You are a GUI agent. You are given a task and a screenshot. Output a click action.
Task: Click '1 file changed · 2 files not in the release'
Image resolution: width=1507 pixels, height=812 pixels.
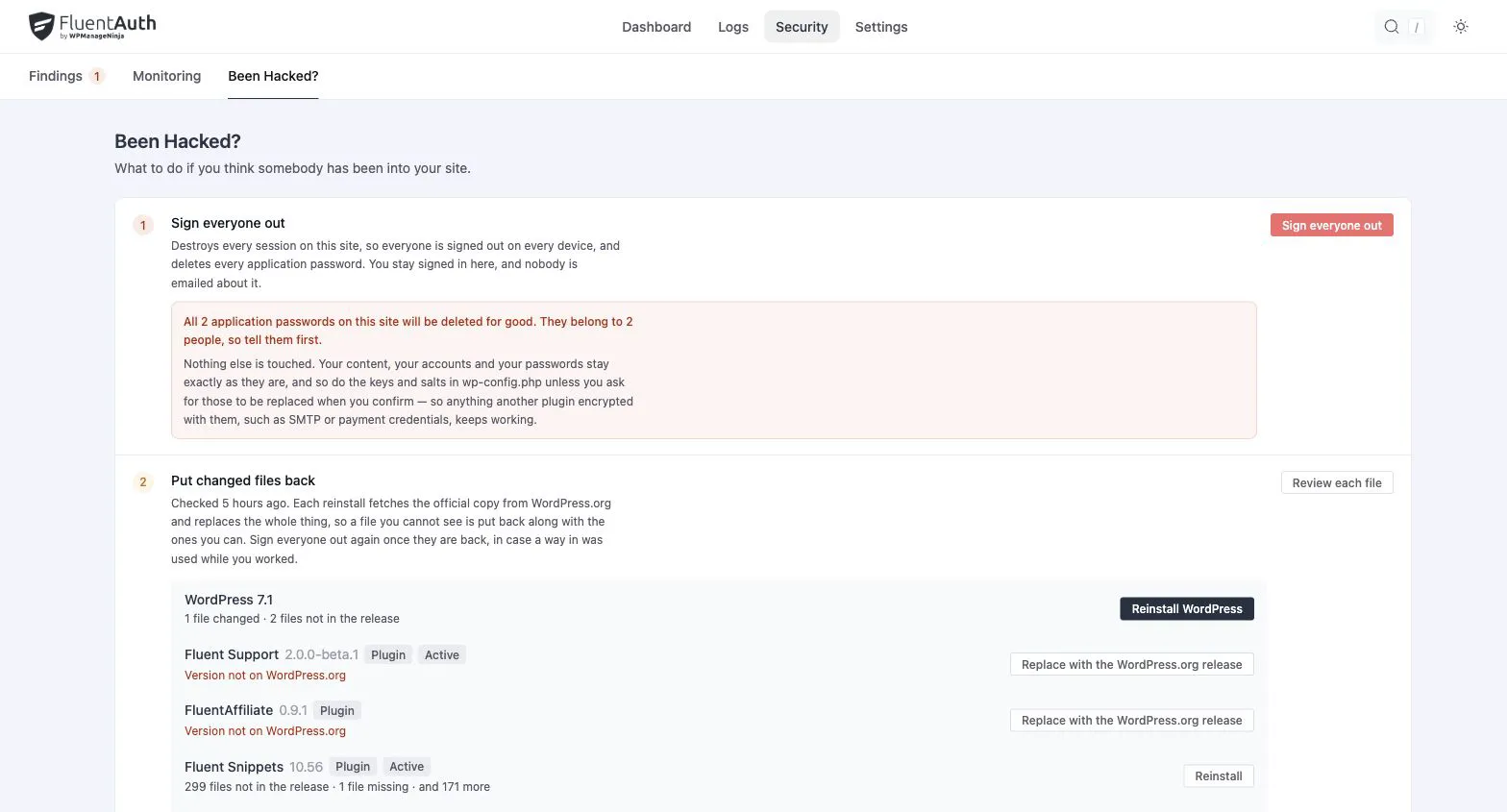pos(292,619)
